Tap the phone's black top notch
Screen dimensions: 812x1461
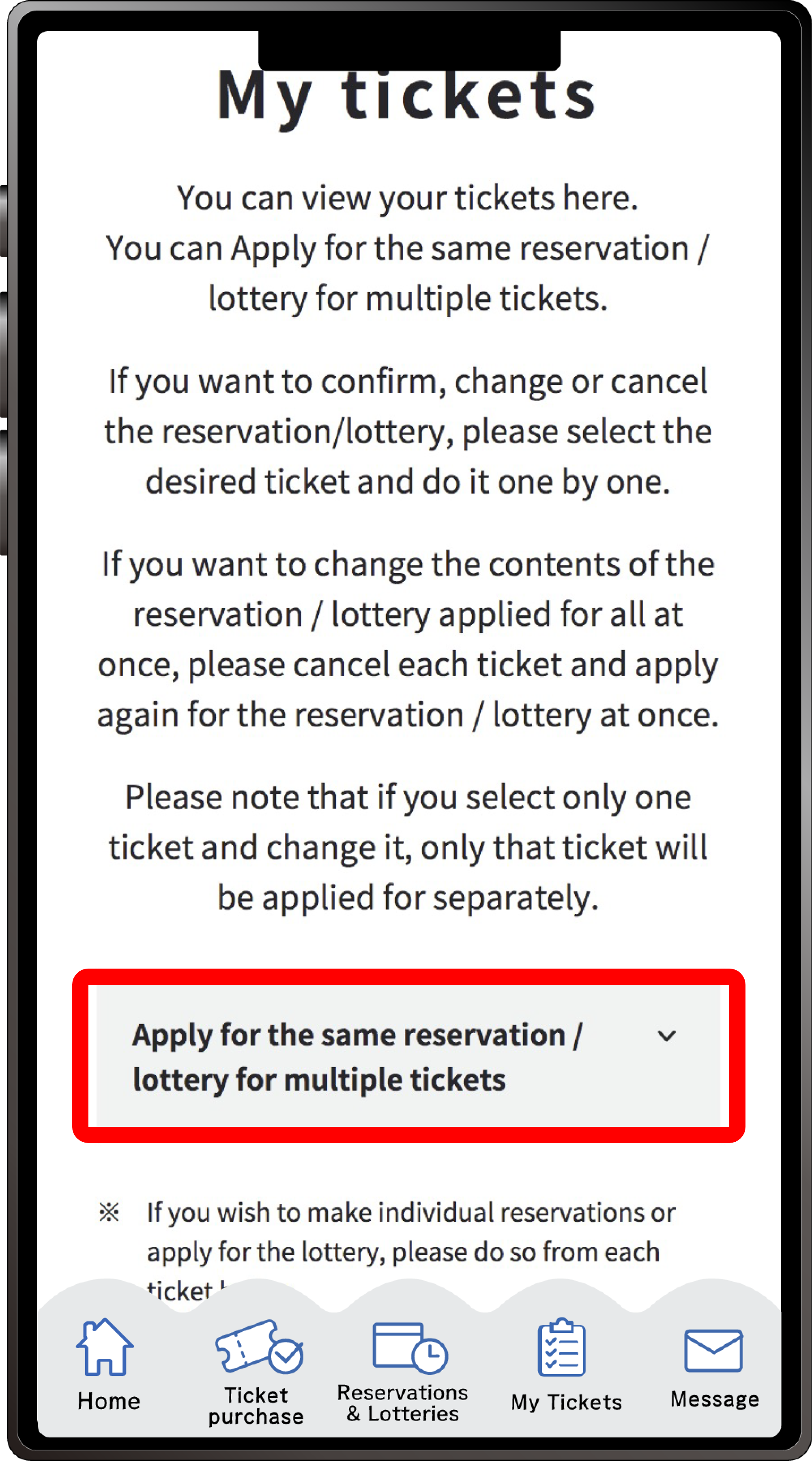tap(409, 50)
